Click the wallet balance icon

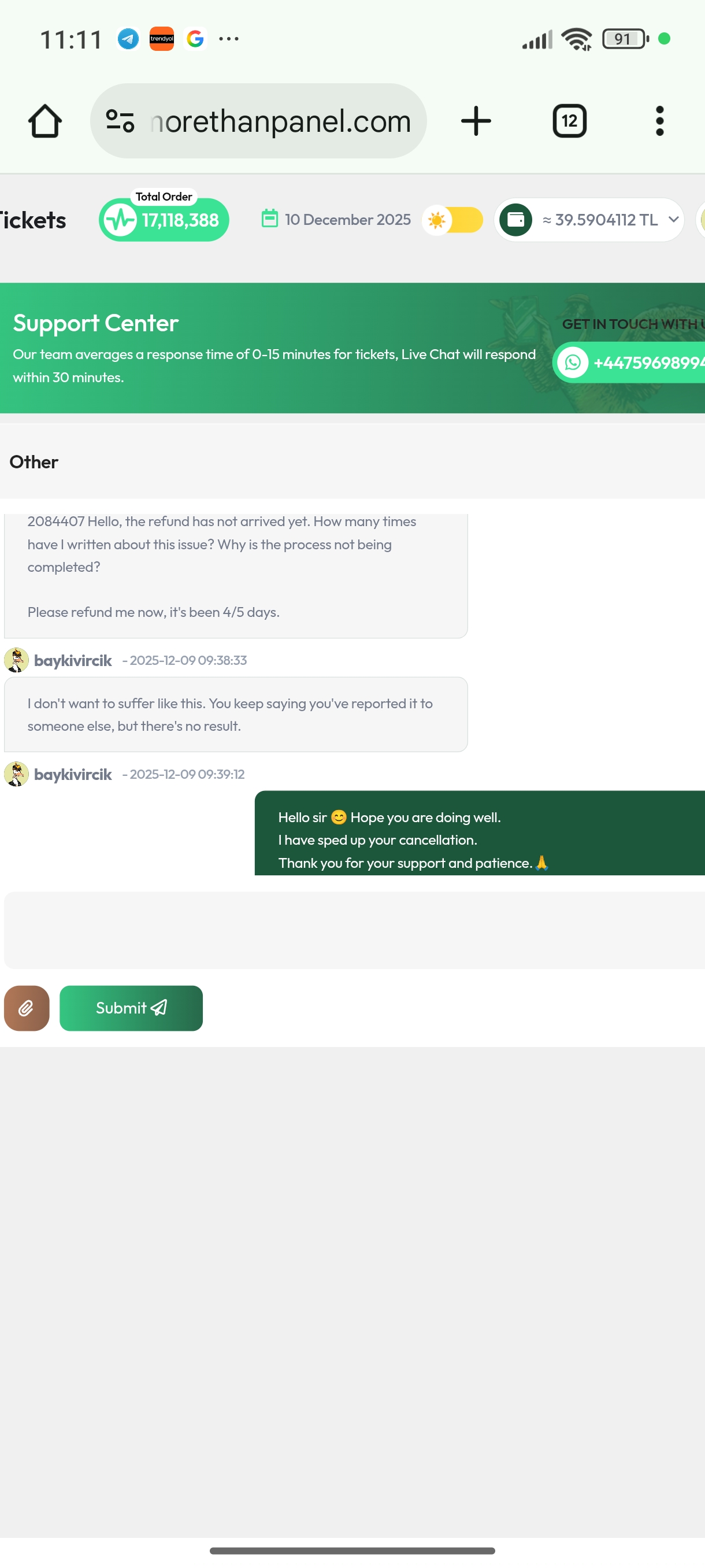pos(516,220)
